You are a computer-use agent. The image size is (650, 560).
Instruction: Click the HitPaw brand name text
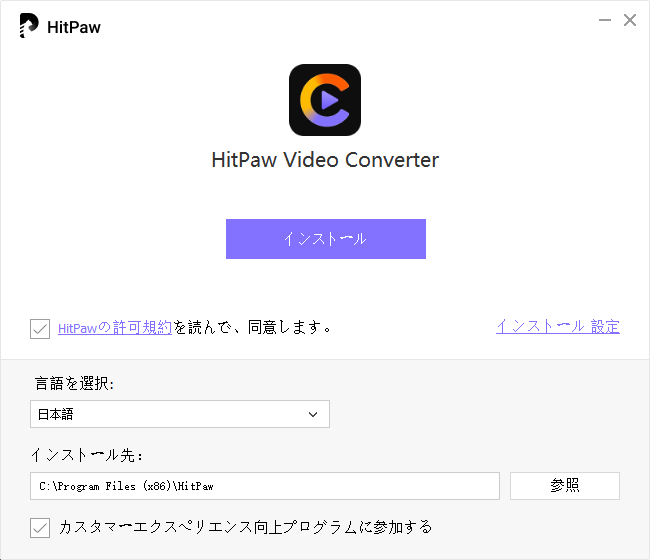point(74,27)
